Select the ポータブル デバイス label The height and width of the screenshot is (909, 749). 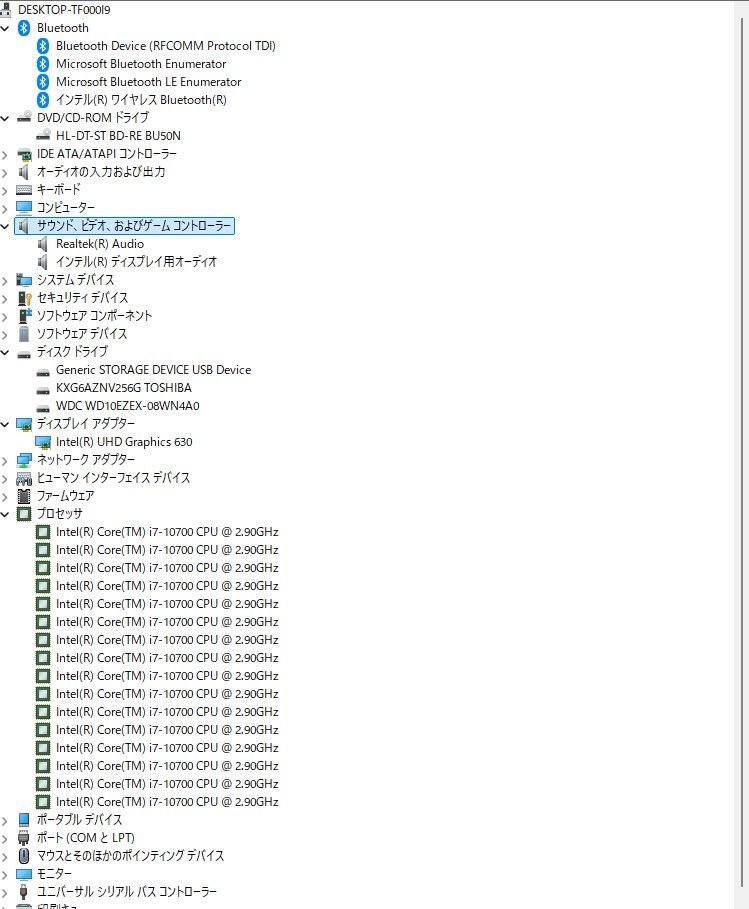pos(79,820)
